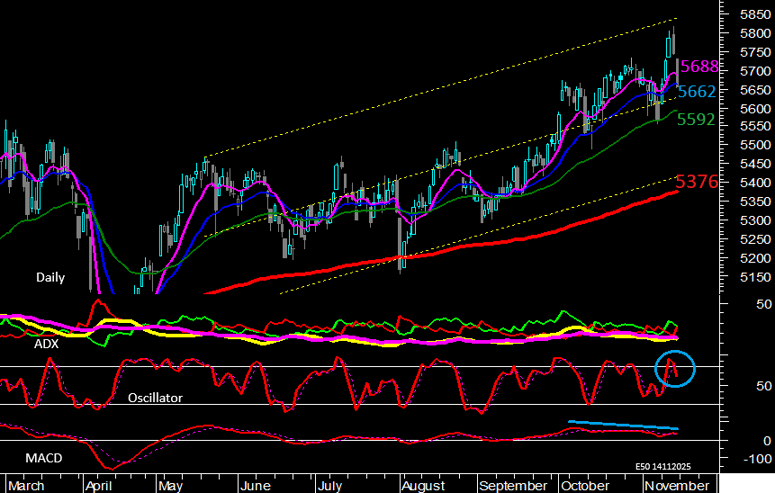
Task: Click the blue divergence line above MACD
Action: point(623,425)
